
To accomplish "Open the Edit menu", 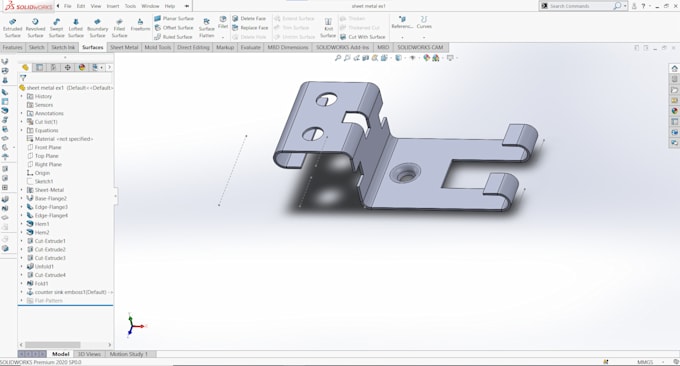I will 81,6.
